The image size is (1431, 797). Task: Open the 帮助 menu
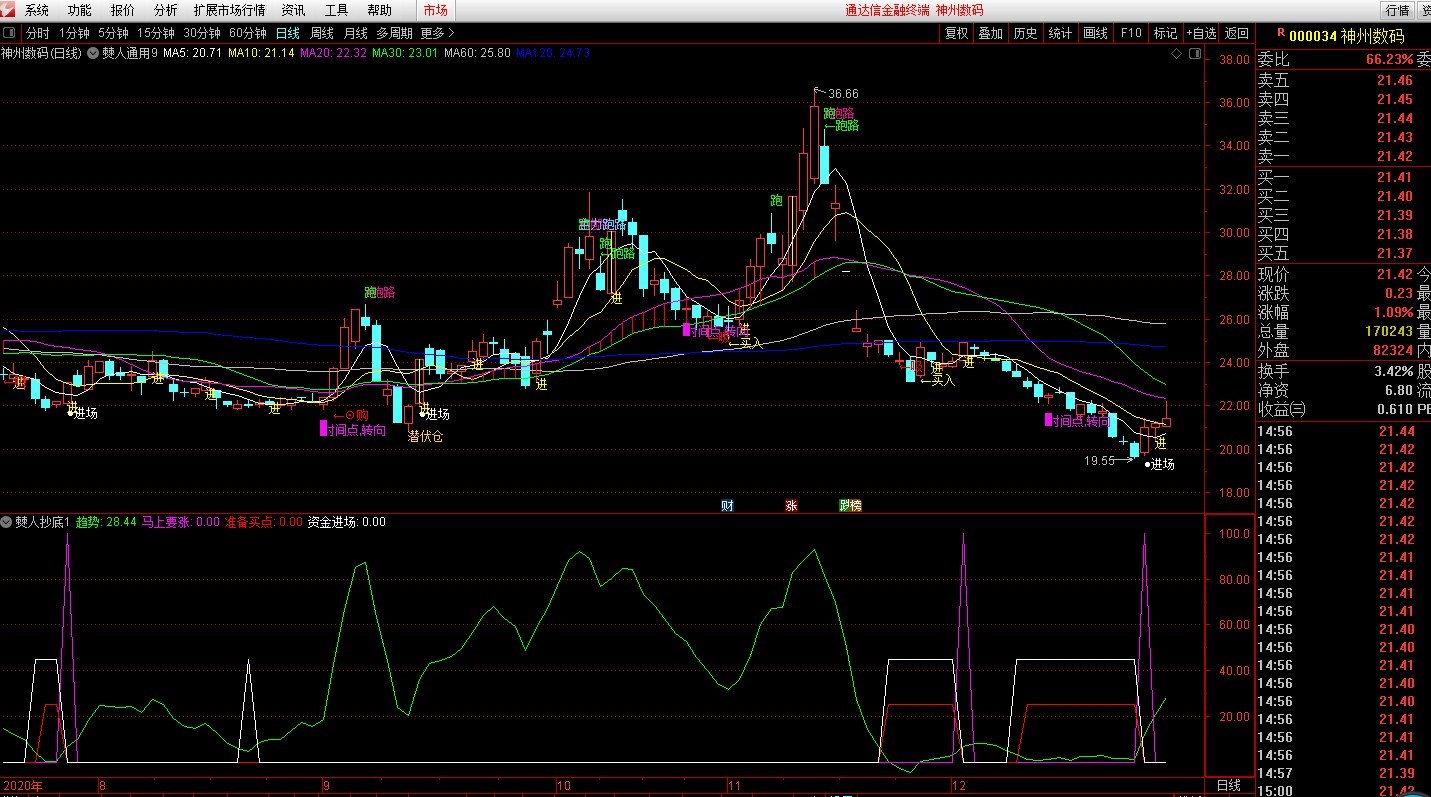point(380,10)
